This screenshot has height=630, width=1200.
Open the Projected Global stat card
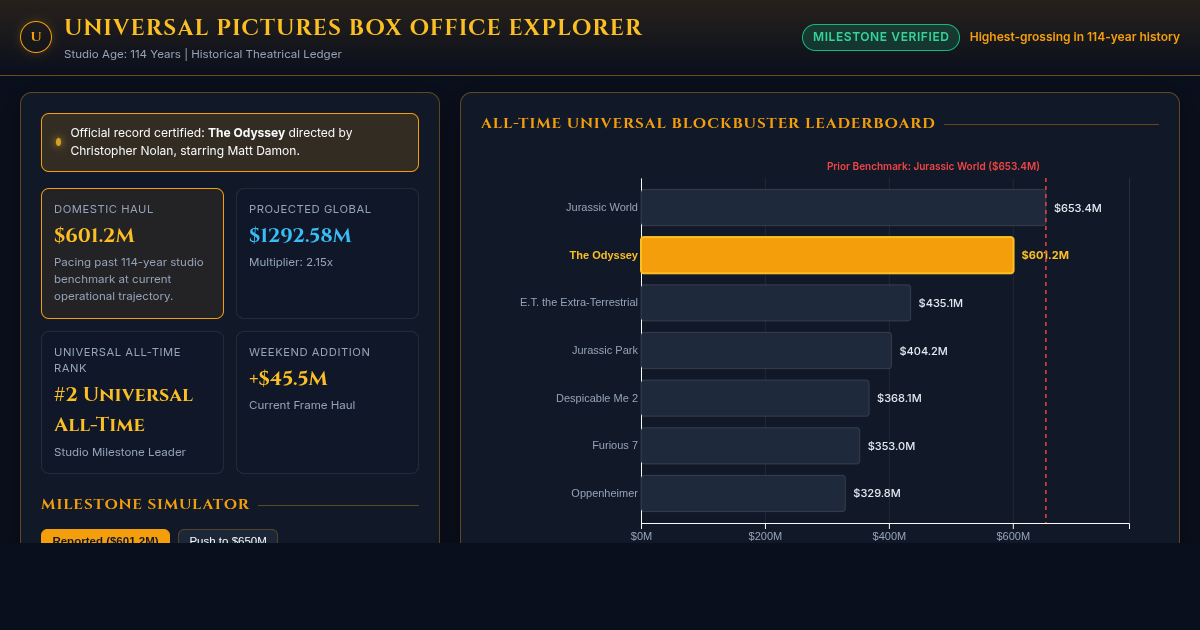point(327,253)
